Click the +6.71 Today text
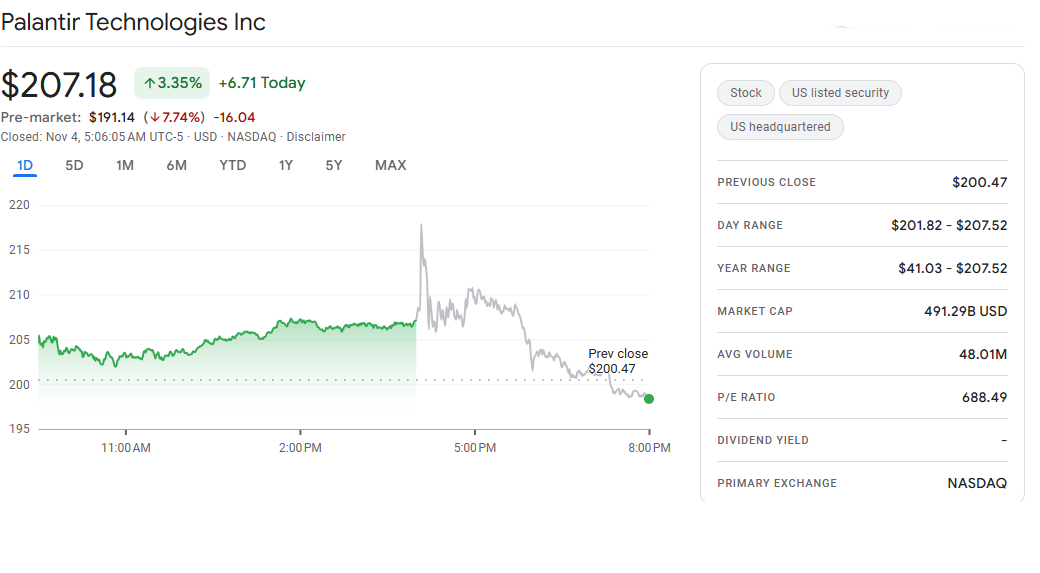This screenshot has width=1040, height=573. [262, 83]
